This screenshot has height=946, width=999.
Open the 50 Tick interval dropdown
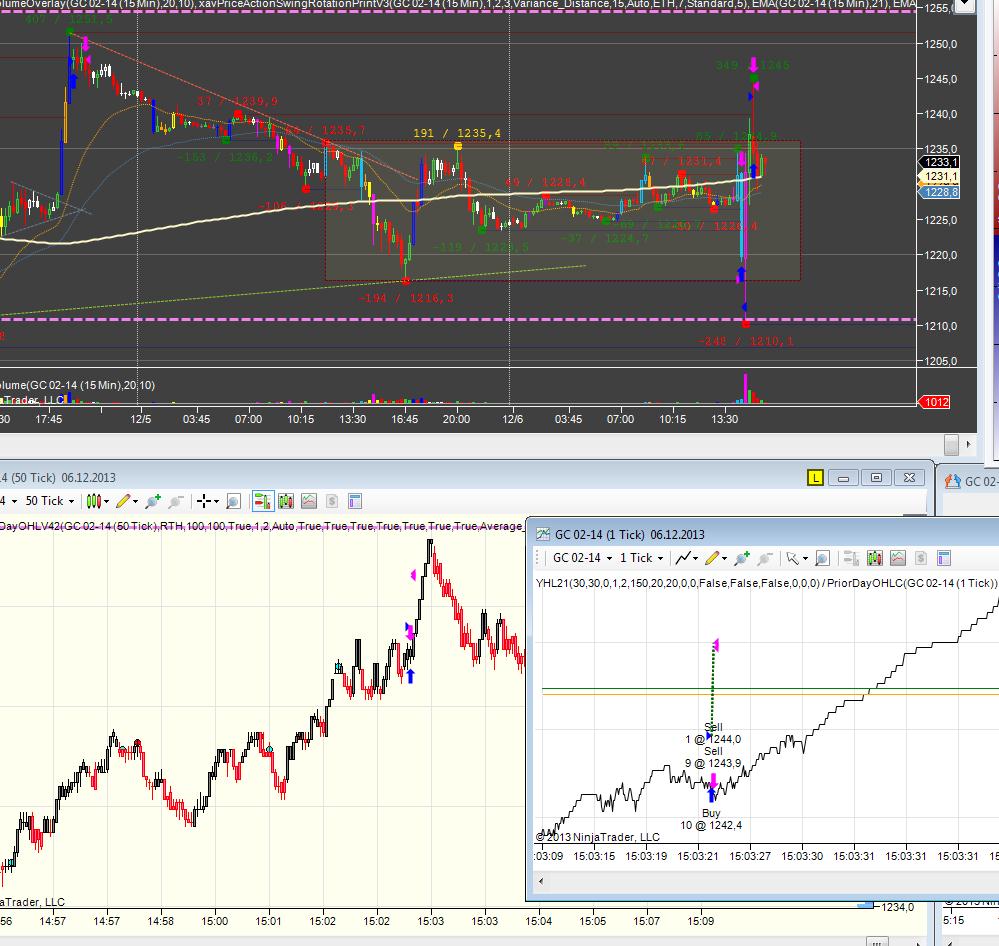(x=50, y=501)
